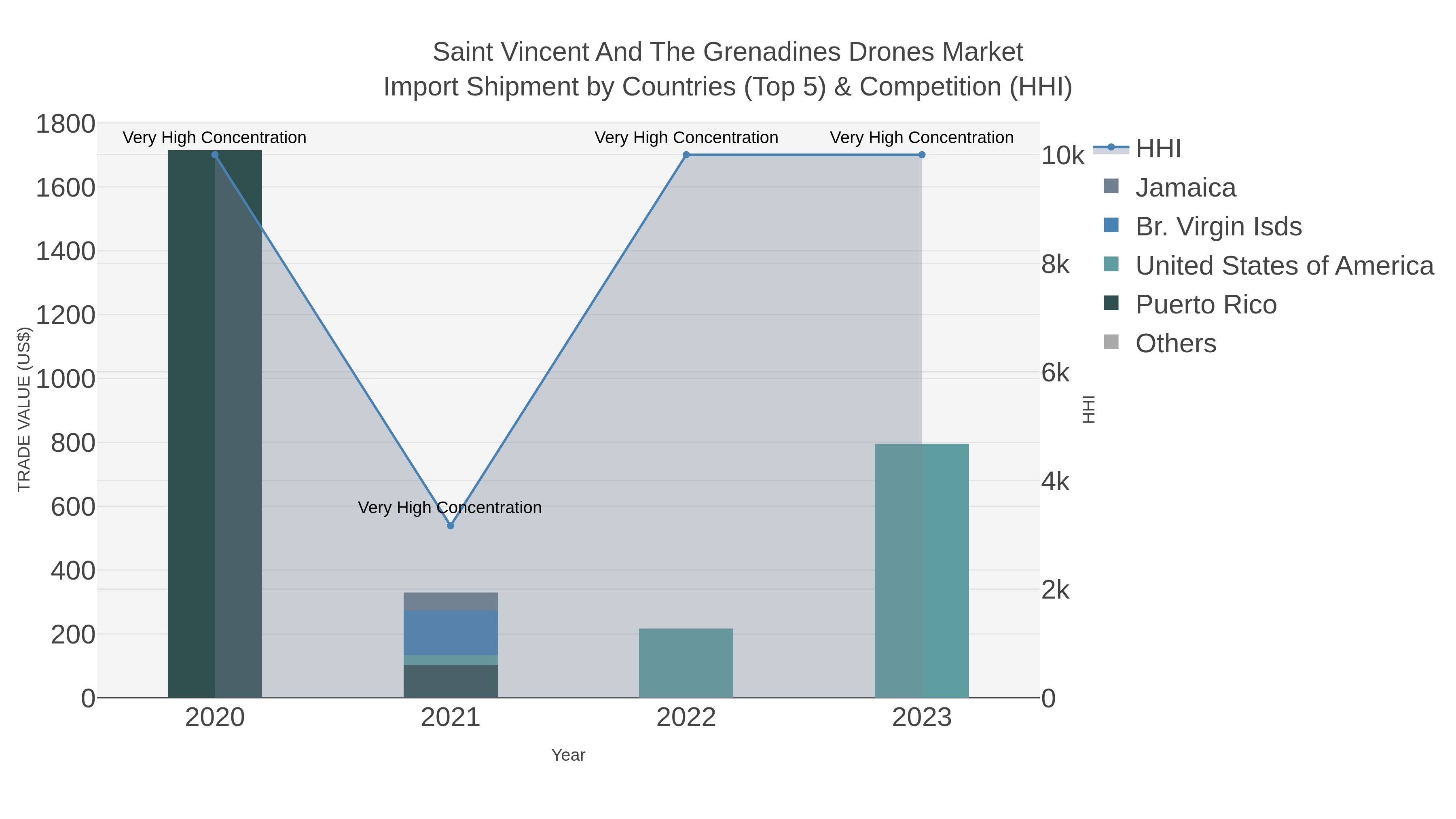Image resolution: width=1456 pixels, height=819 pixels.
Task: Click the 2k right axis tick label
Action: tap(1056, 590)
